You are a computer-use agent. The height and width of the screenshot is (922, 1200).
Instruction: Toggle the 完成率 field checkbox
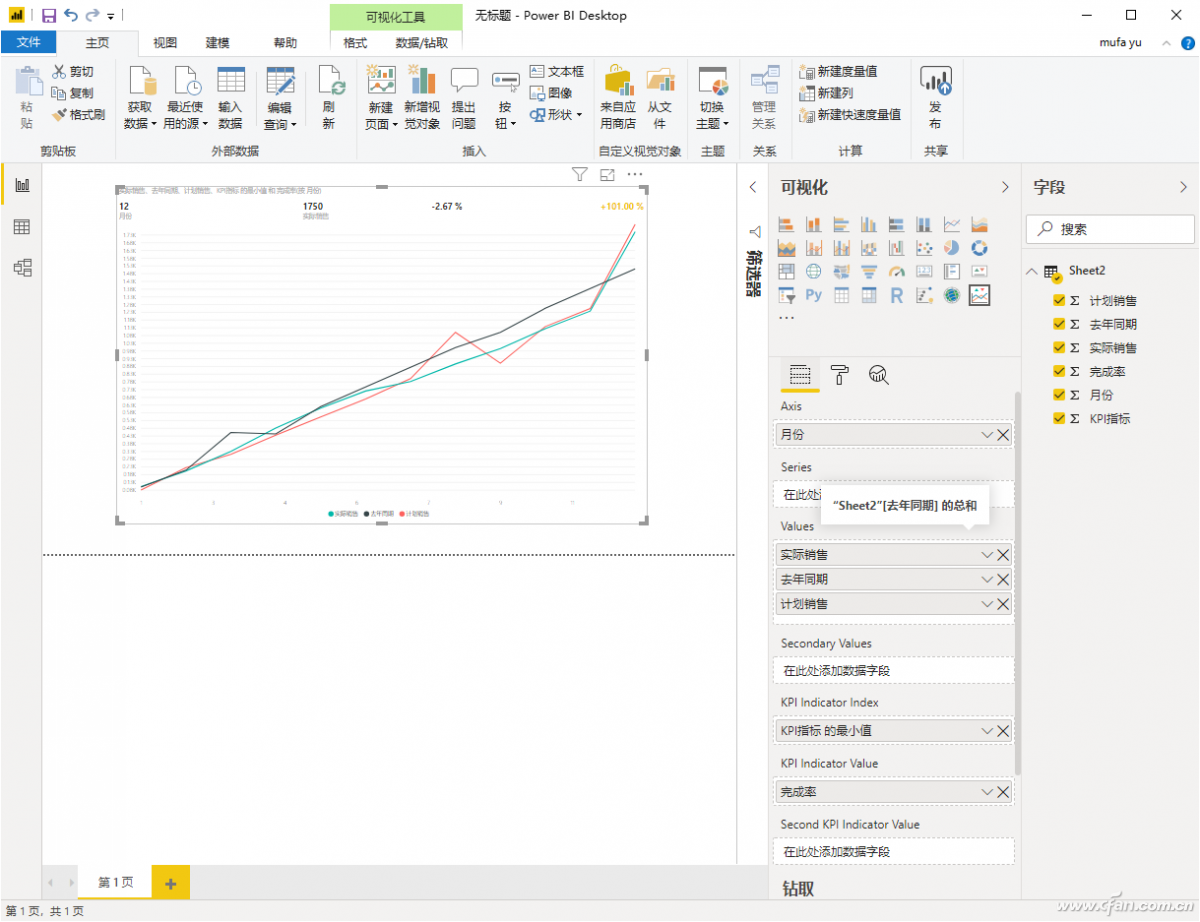1059,371
